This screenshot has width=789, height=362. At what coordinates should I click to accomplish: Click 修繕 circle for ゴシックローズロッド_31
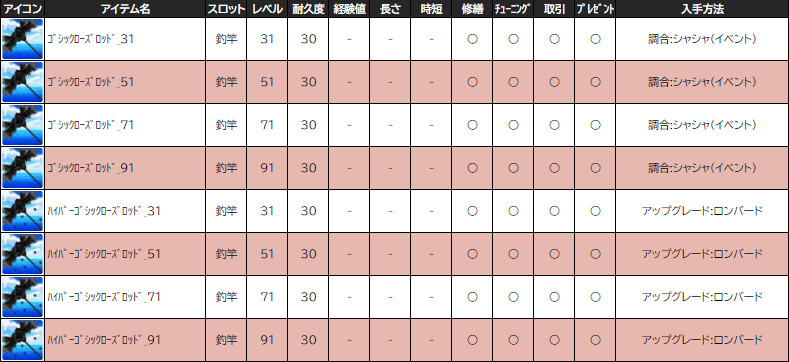pyautogui.click(x=472, y=39)
